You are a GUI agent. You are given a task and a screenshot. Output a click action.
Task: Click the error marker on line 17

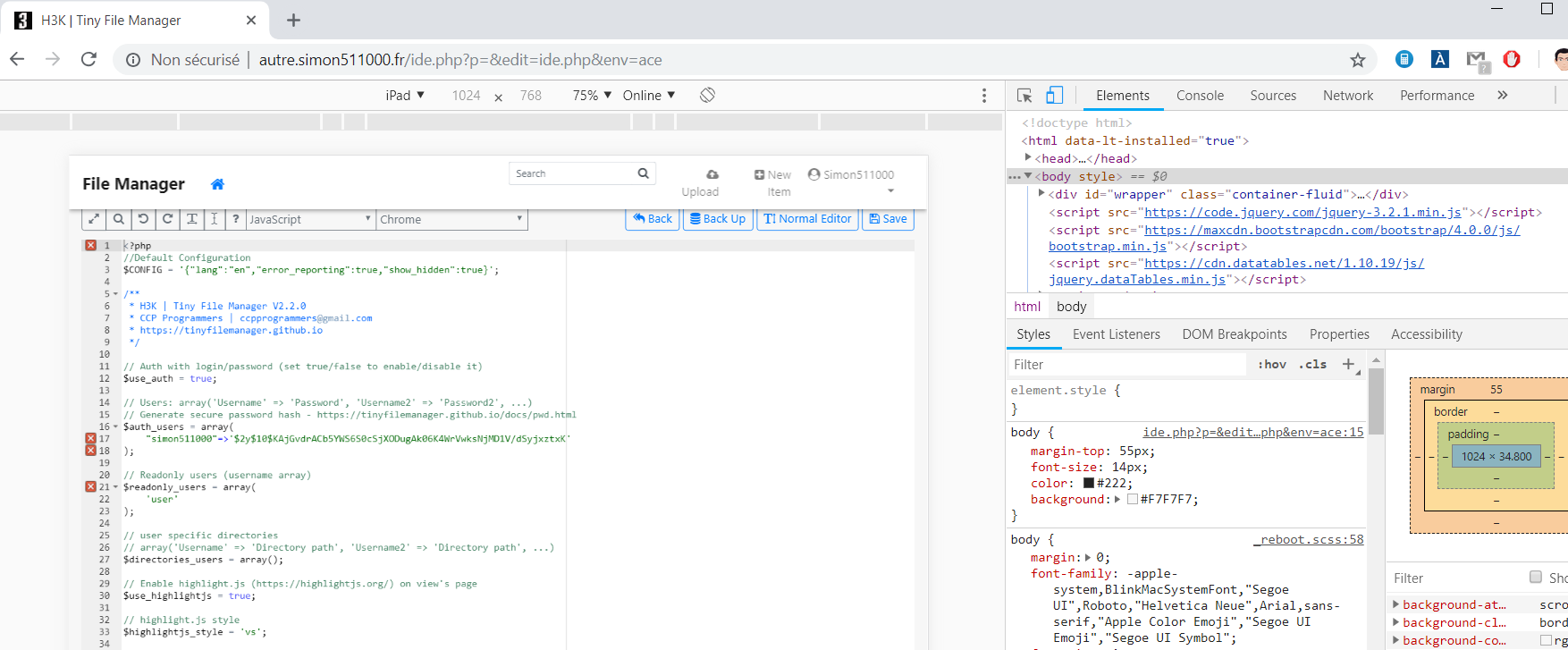point(90,438)
